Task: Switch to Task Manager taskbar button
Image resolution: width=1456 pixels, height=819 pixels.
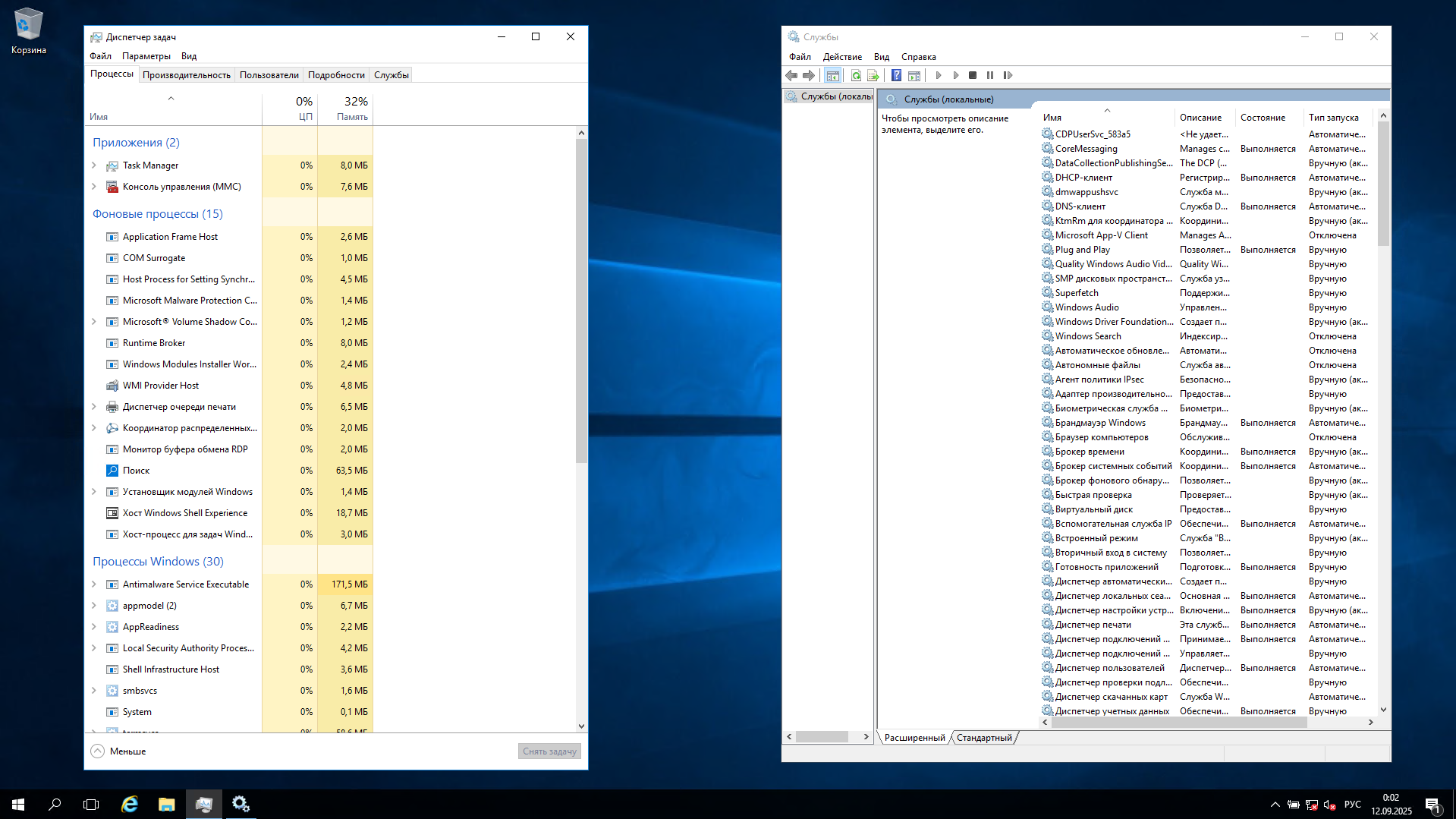Action: (x=203, y=804)
